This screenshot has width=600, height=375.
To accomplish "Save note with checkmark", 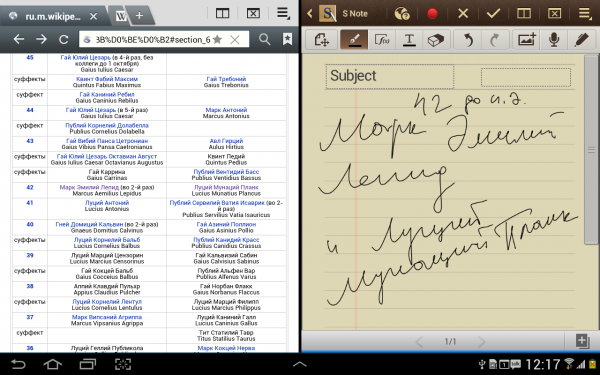I will click(493, 14).
